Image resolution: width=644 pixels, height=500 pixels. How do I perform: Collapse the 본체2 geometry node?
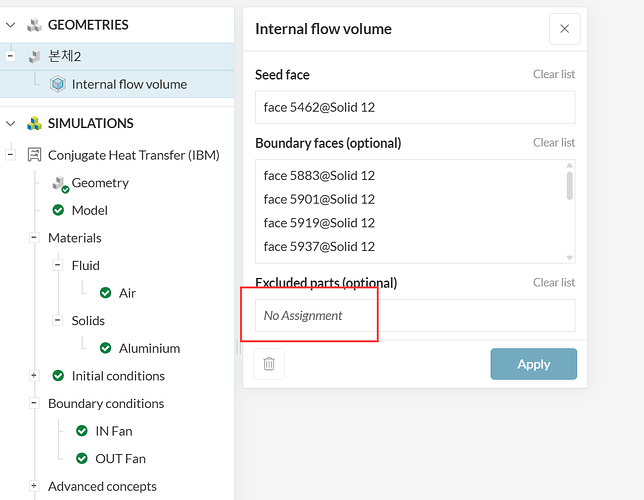11,56
